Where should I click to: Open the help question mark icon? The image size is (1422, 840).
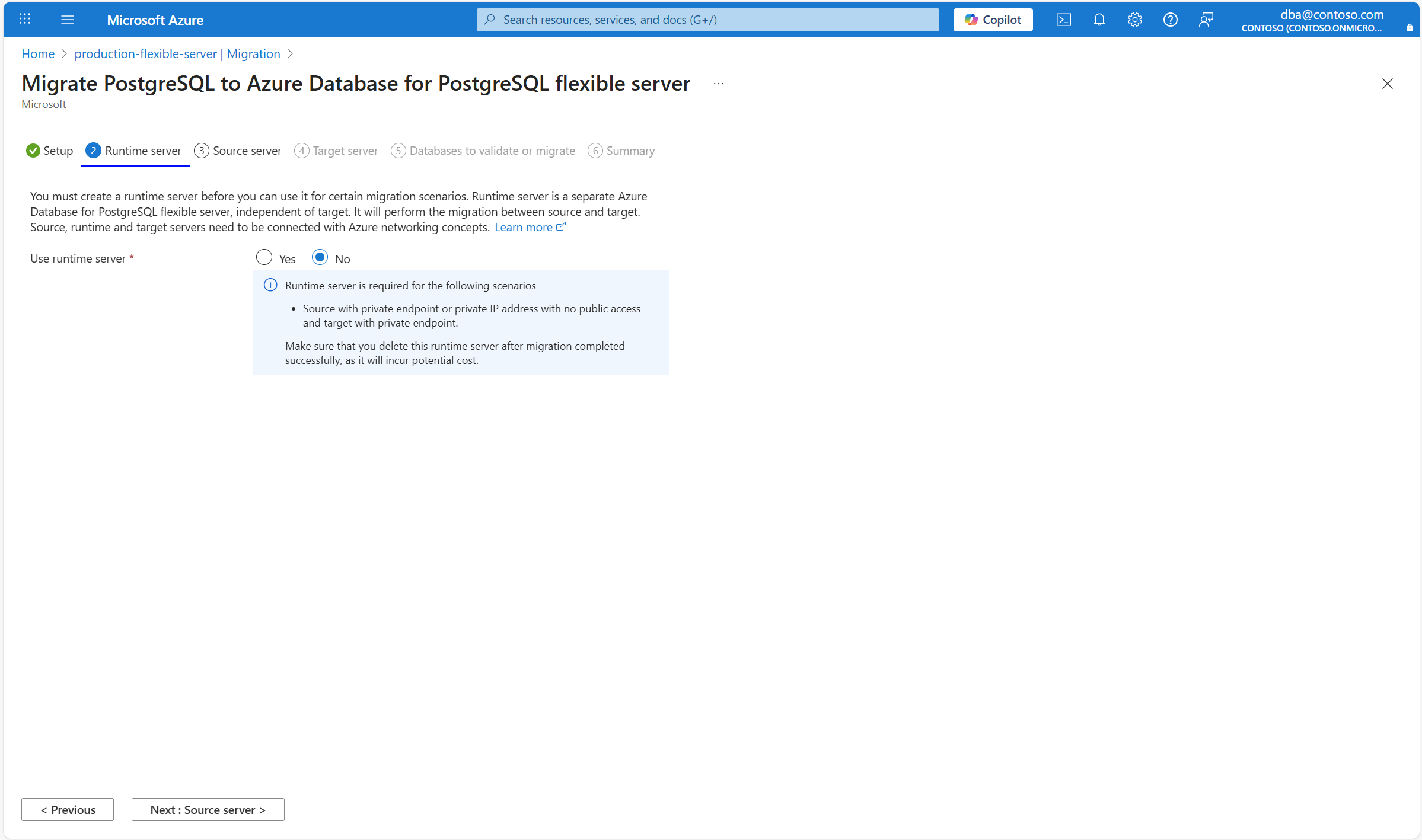point(1170,20)
